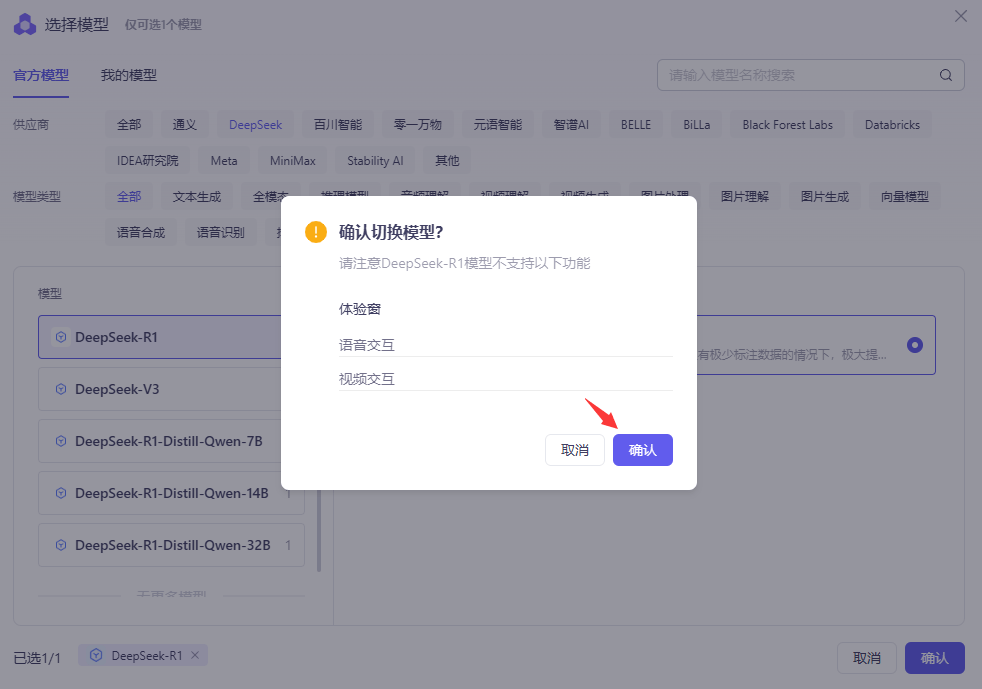
Task: Filter model type by 图片理解
Action: [745, 197]
